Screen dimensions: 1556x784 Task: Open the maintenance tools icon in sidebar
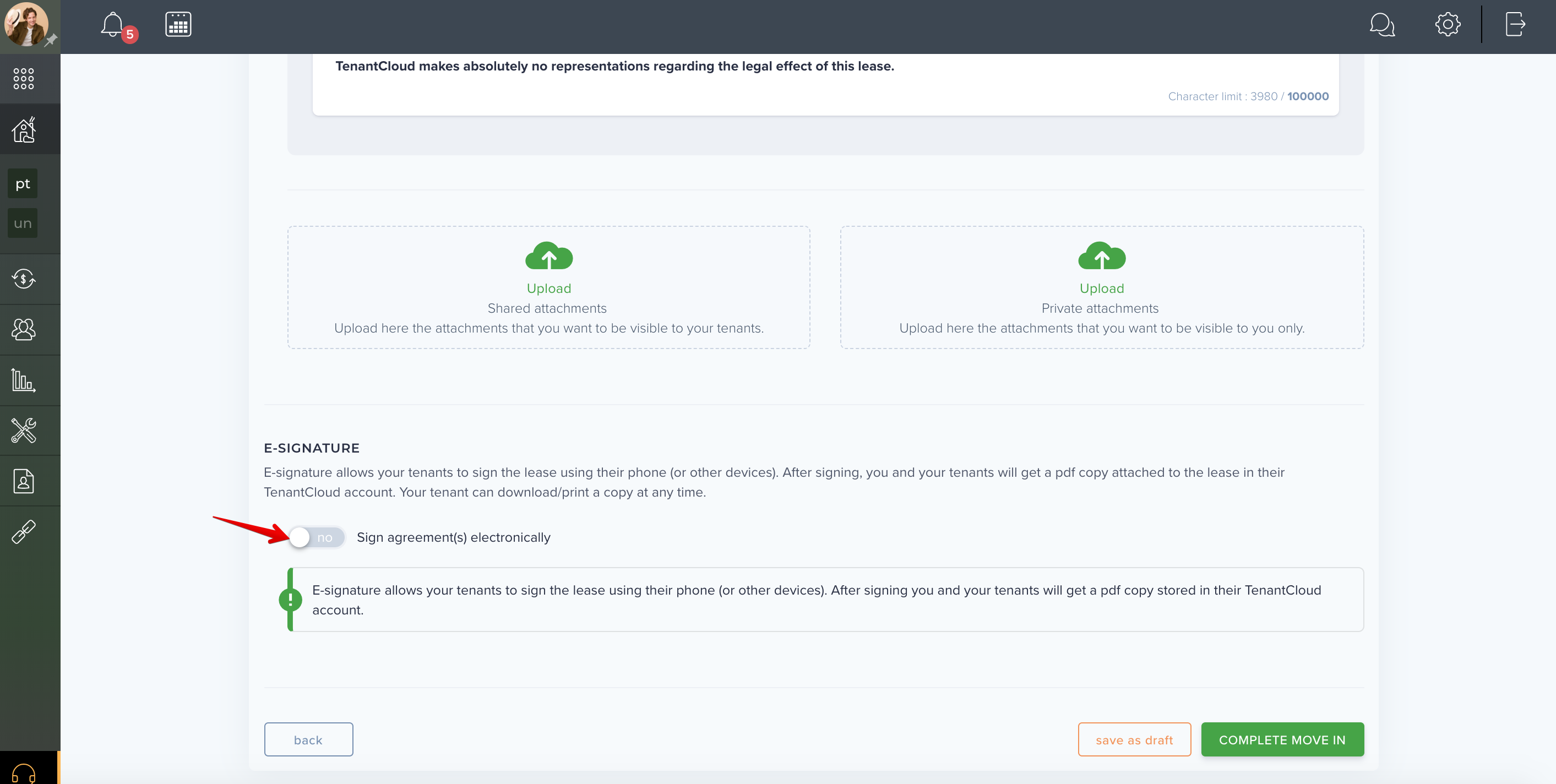point(24,431)
